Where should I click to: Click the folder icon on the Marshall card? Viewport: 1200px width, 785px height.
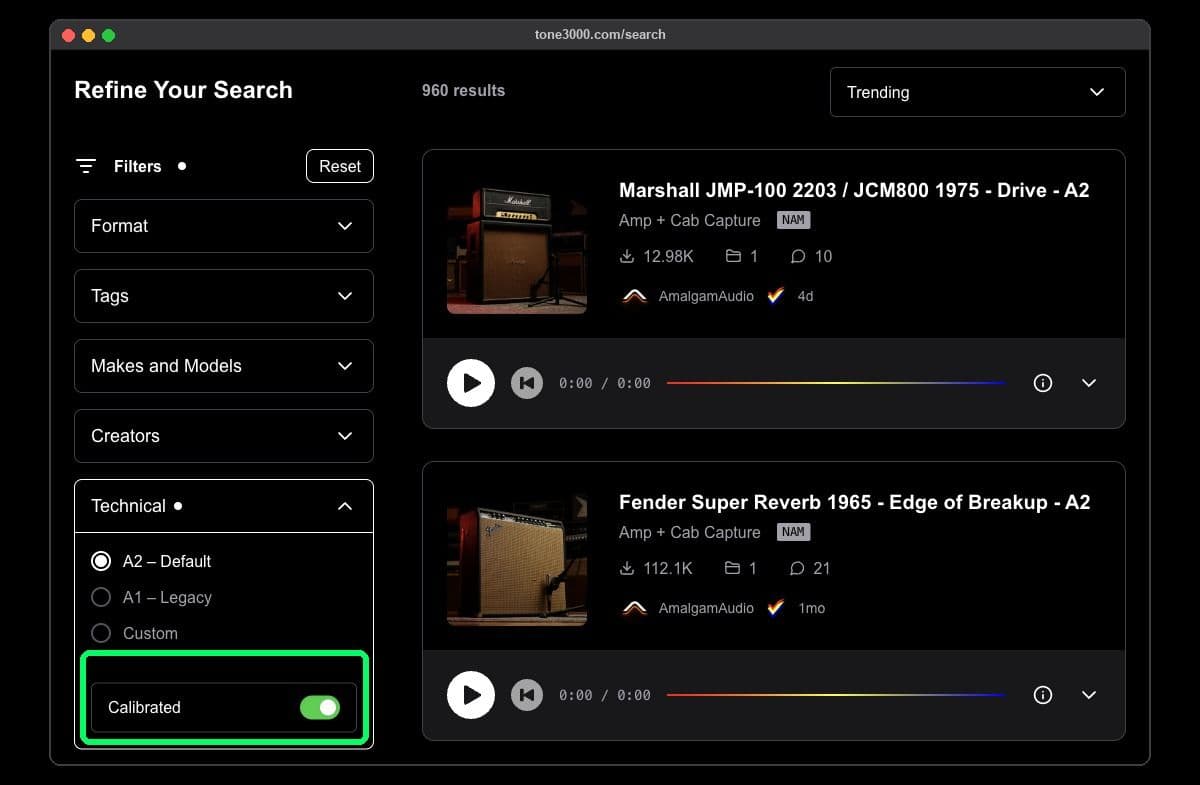click(733, 257)
